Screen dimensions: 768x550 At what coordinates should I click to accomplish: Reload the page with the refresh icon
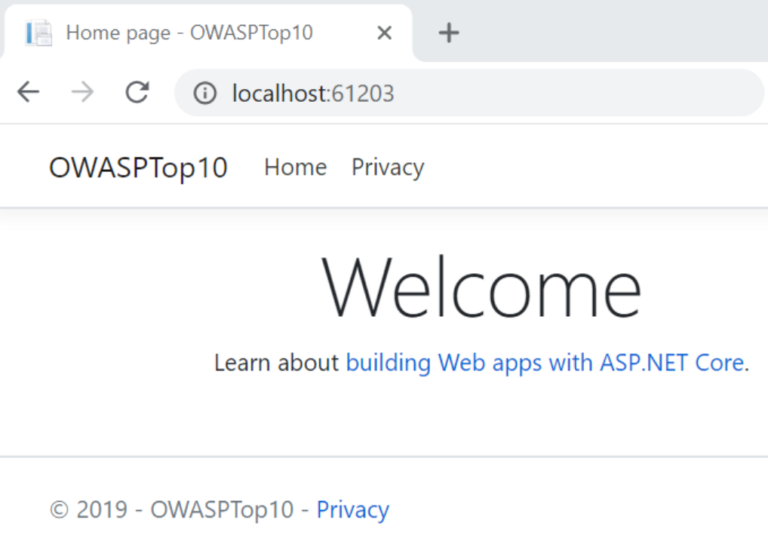(137, 93)
